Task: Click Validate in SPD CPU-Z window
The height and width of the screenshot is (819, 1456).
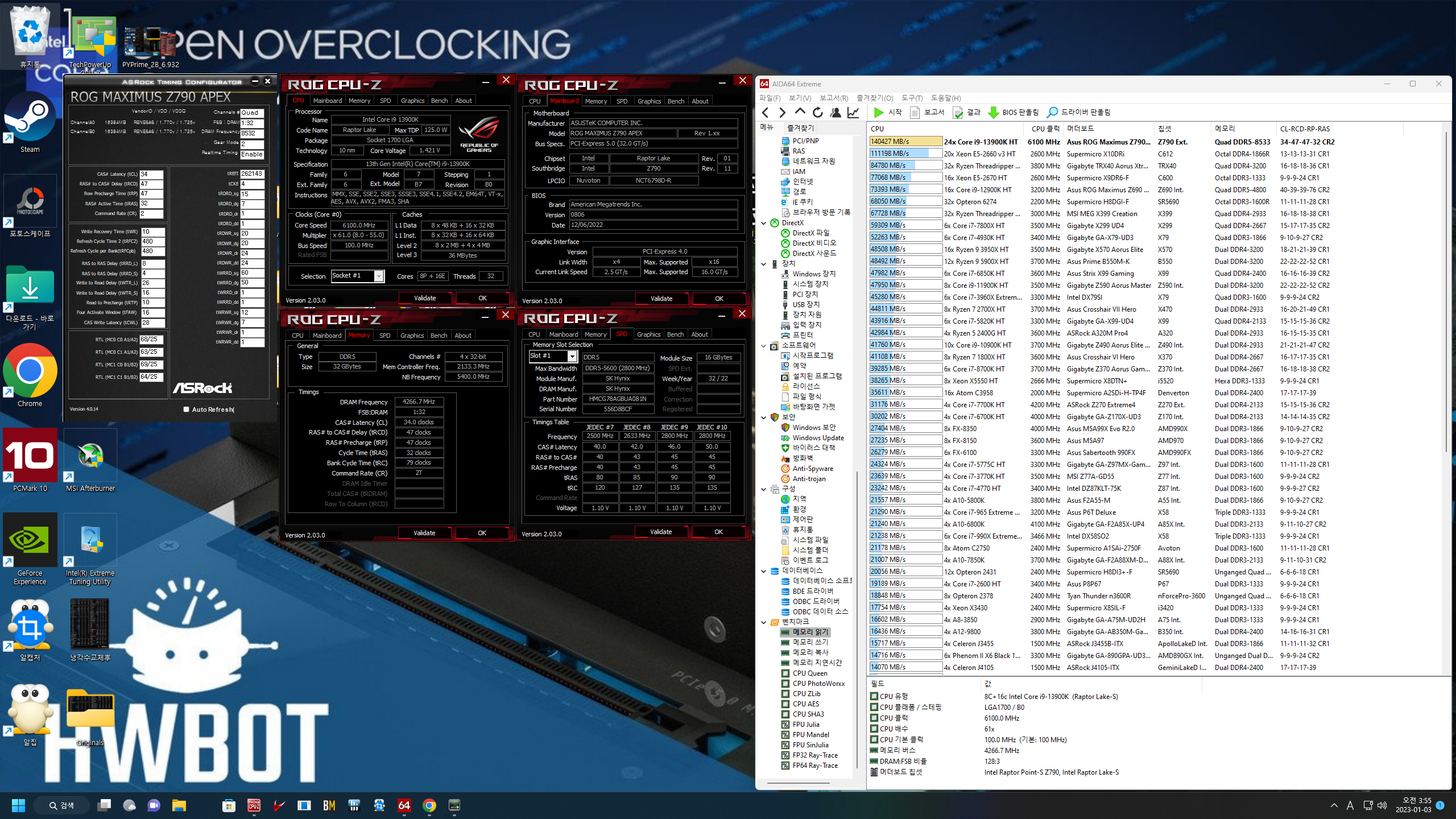Action: click(x=661, y=532)
